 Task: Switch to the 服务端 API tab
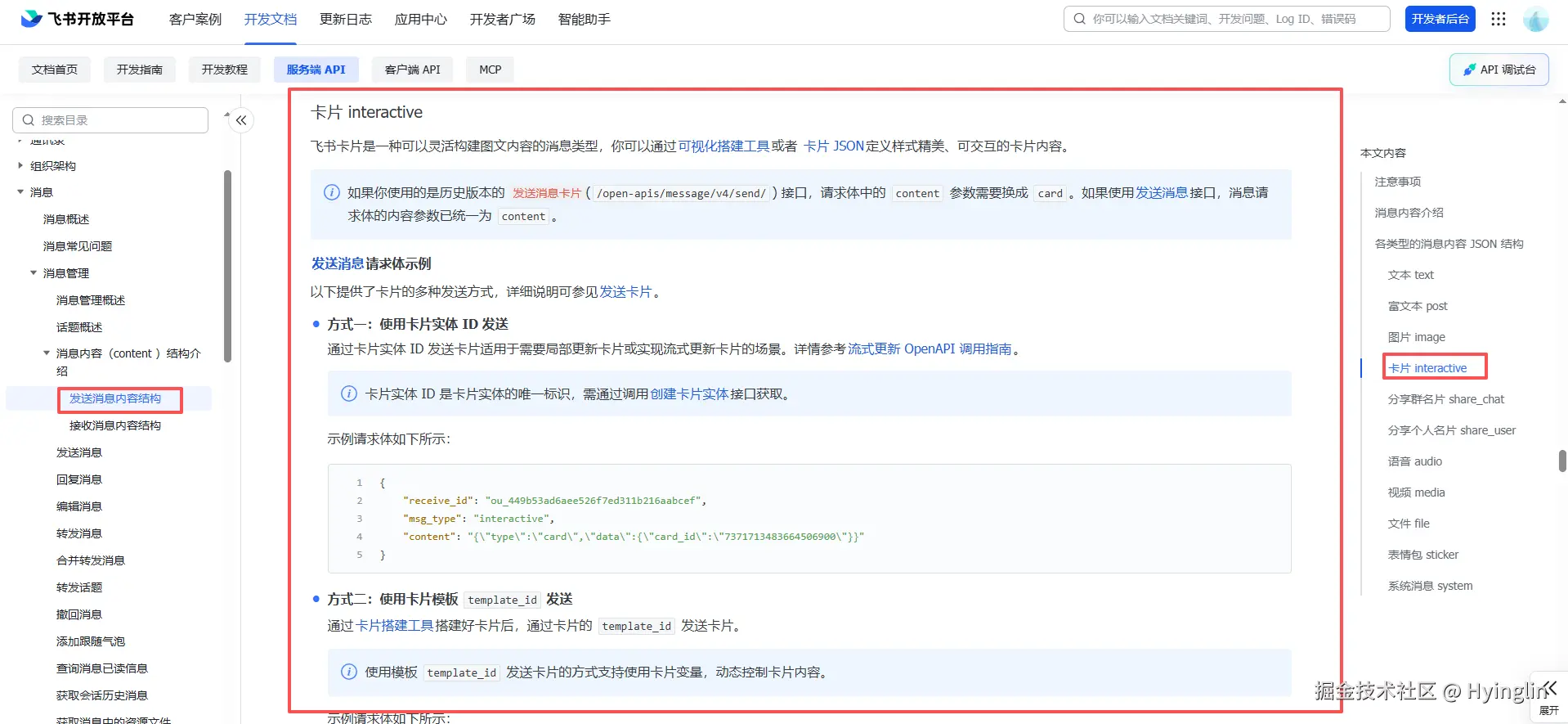click(316, 70)
